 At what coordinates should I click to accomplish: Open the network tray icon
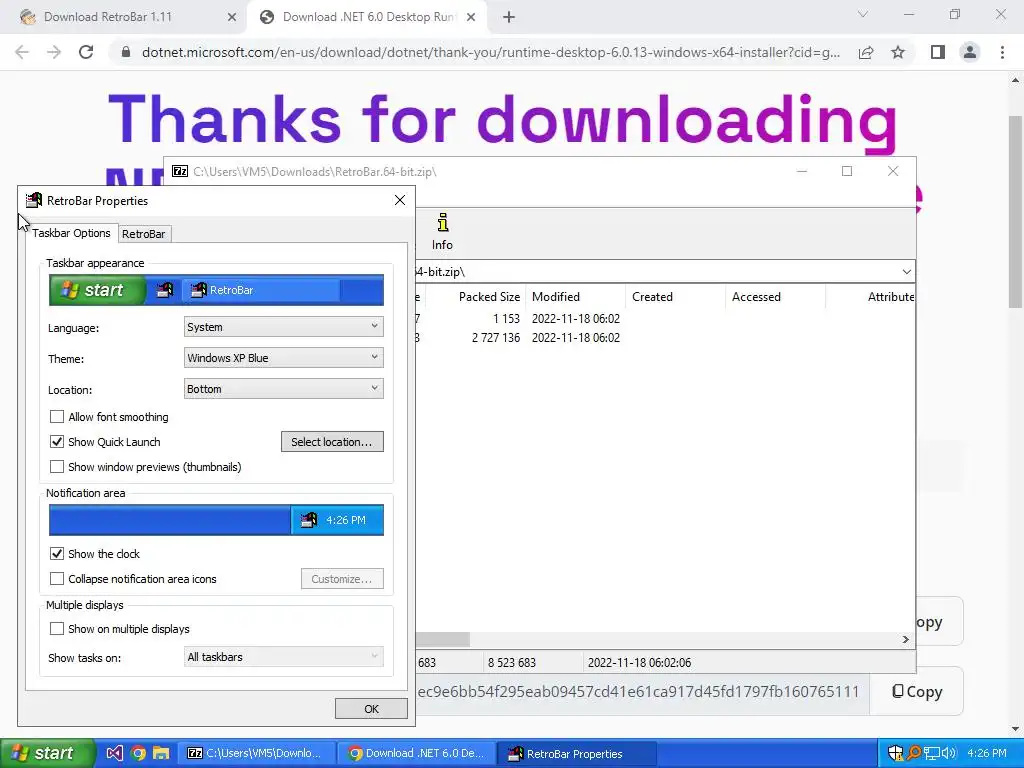[931, 753]
